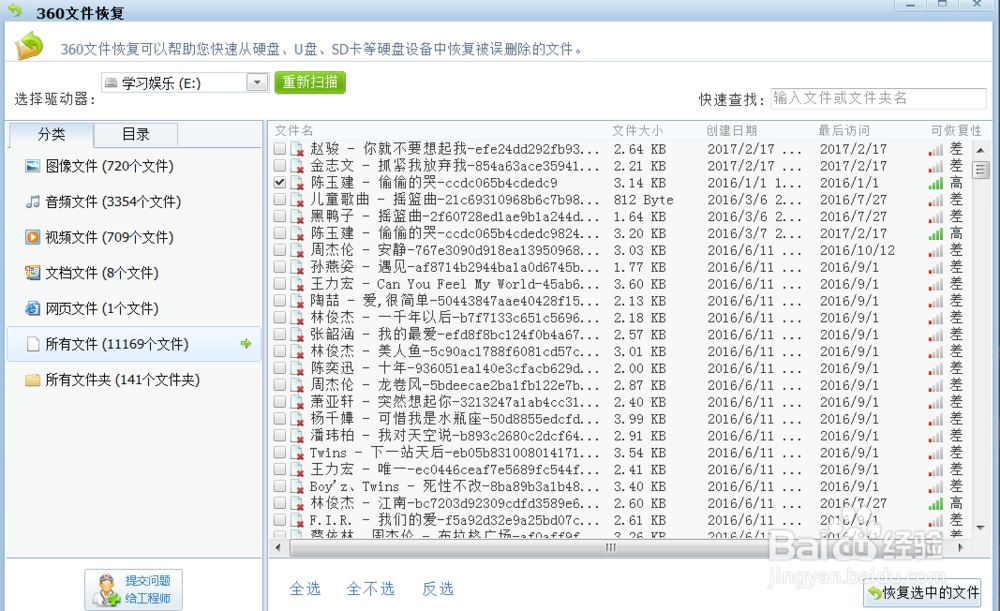Click deleted file icon for Twins 下一站天后 row
The width and height of the screenshot is (1000, 611).
[x=297, y=453]
